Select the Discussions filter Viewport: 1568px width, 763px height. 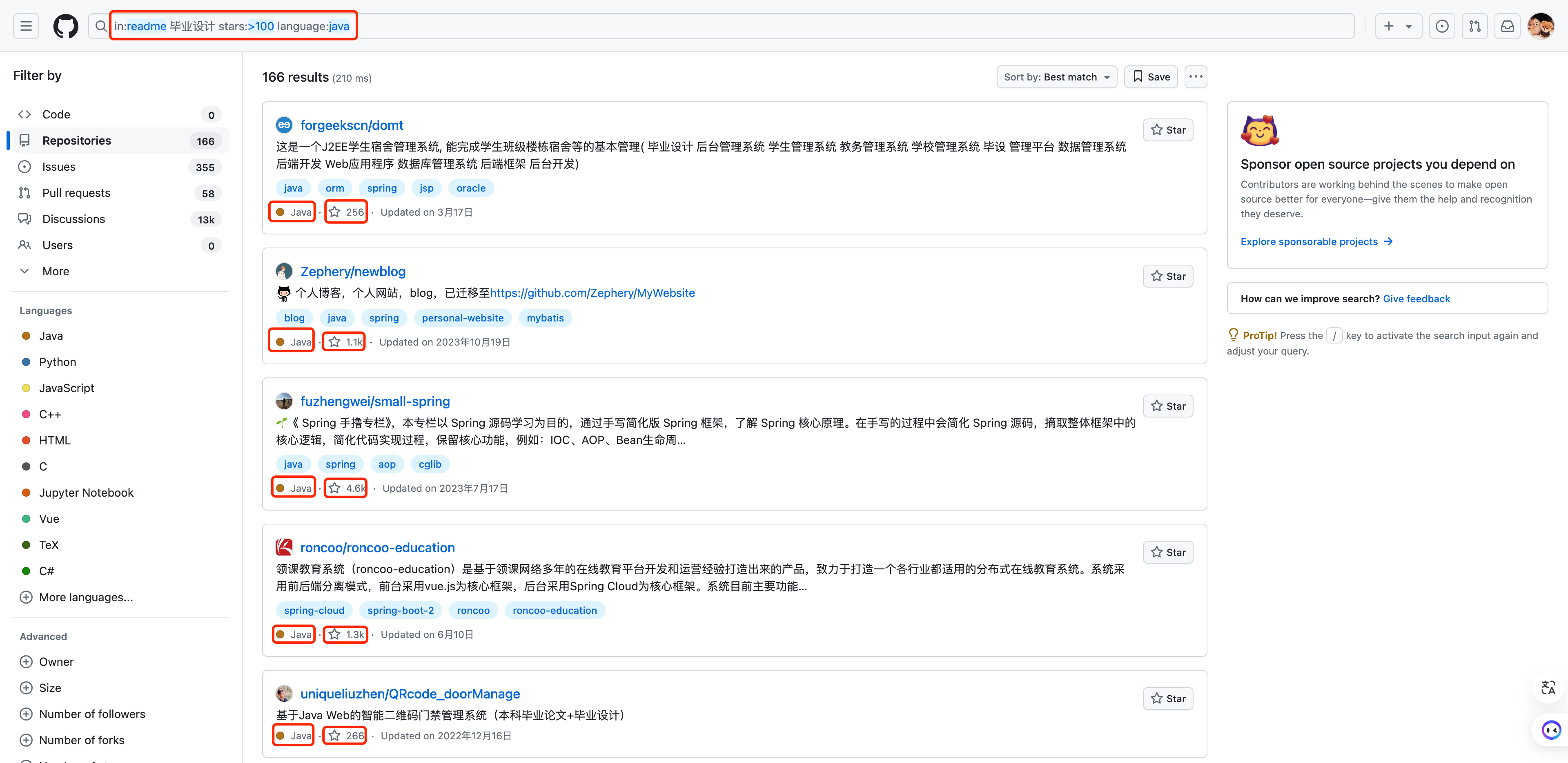[x=73, y=219]
